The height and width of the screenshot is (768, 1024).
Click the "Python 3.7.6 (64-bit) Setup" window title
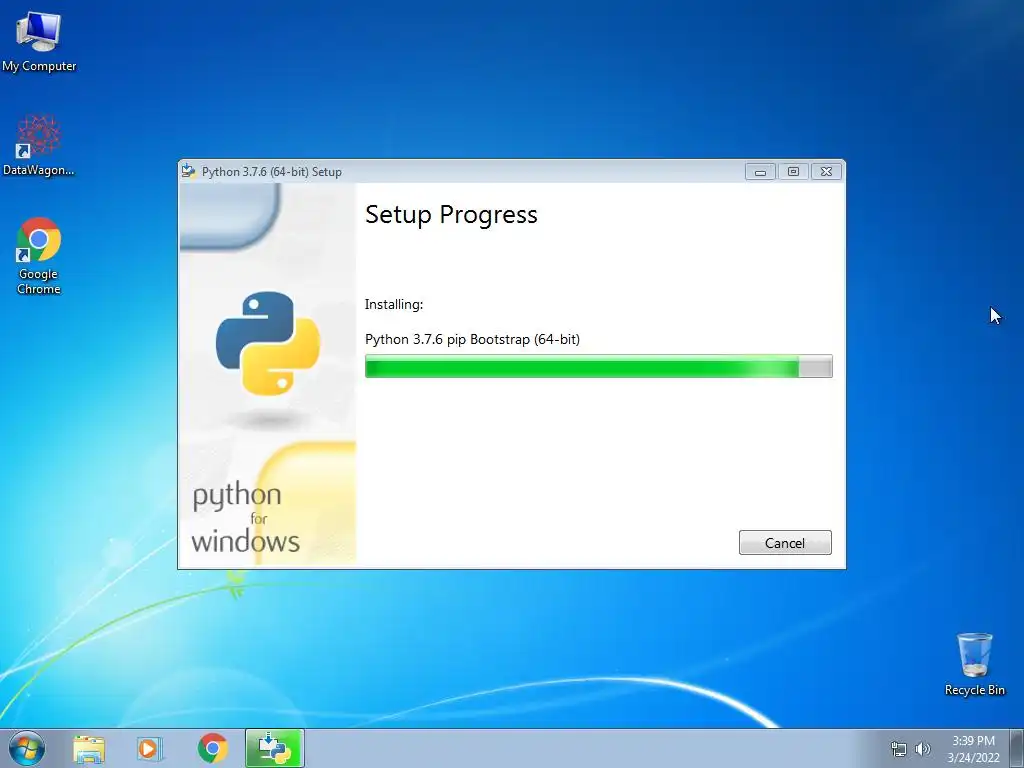[272, 172]
